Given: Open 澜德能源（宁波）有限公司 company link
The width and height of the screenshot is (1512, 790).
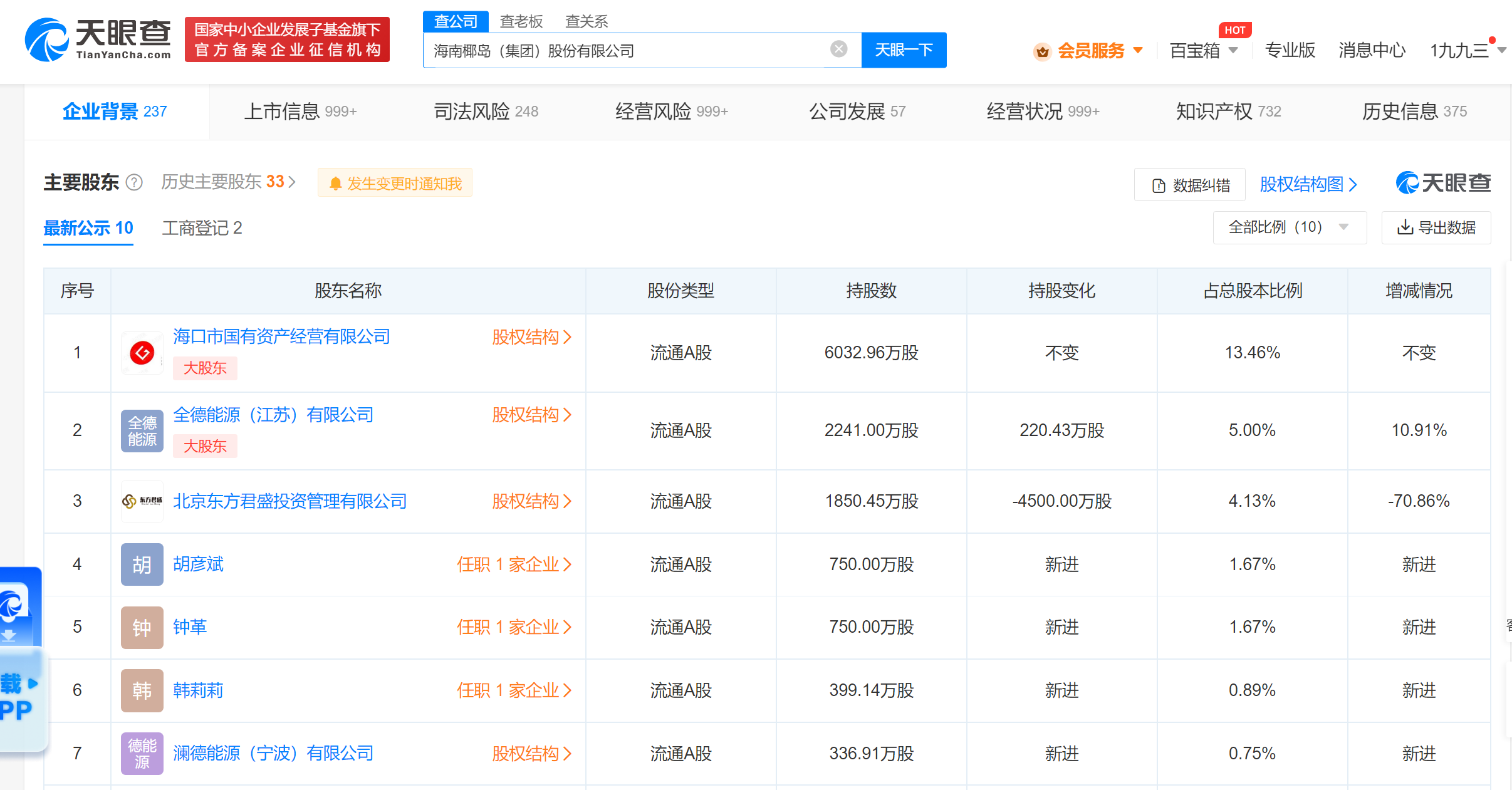Looking at the screenshot, I should coord(273,754).
